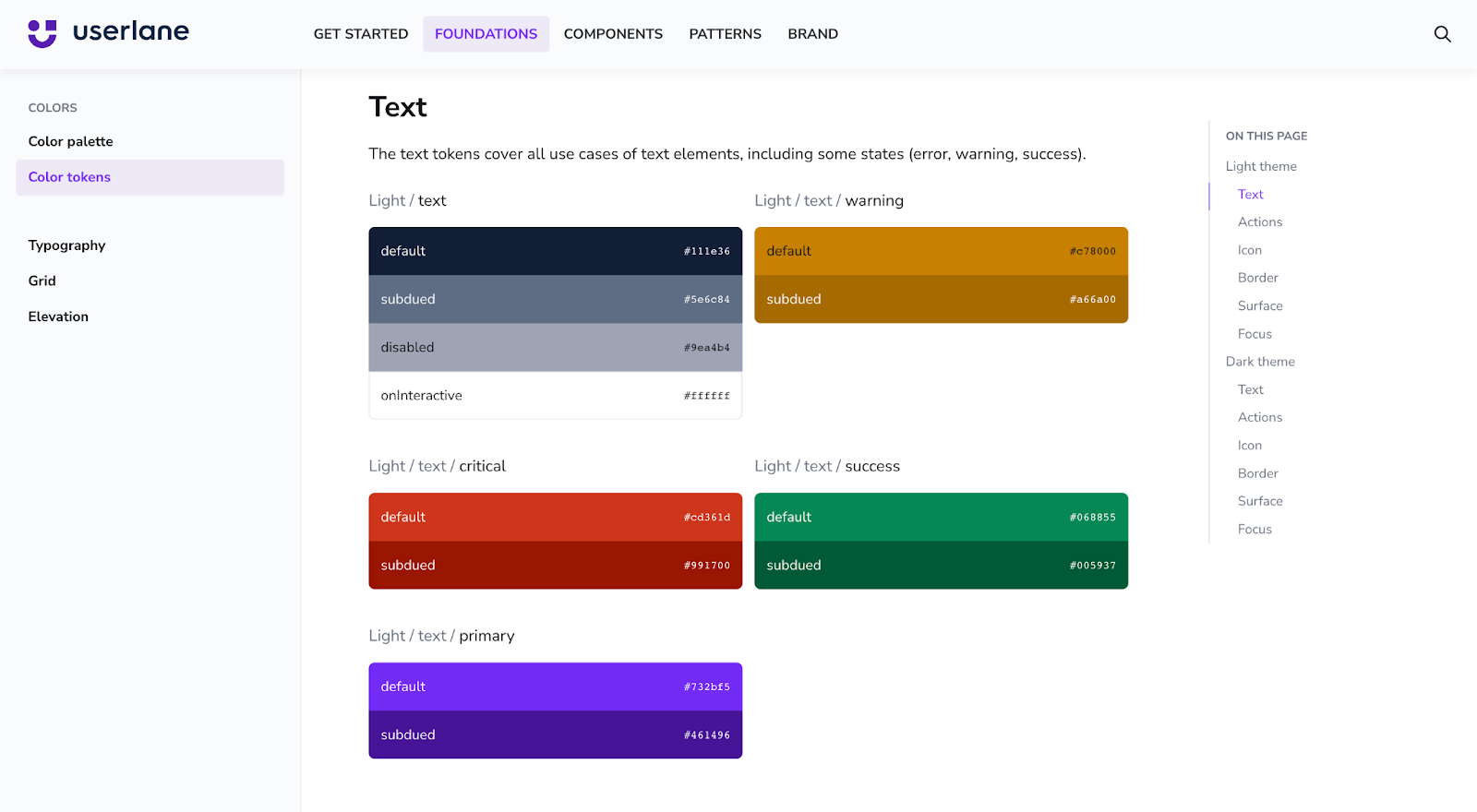The width and height of the screenshot is (1477, 812).
Task: Click warning default swatch #c78000
Action: coord(941,251)
